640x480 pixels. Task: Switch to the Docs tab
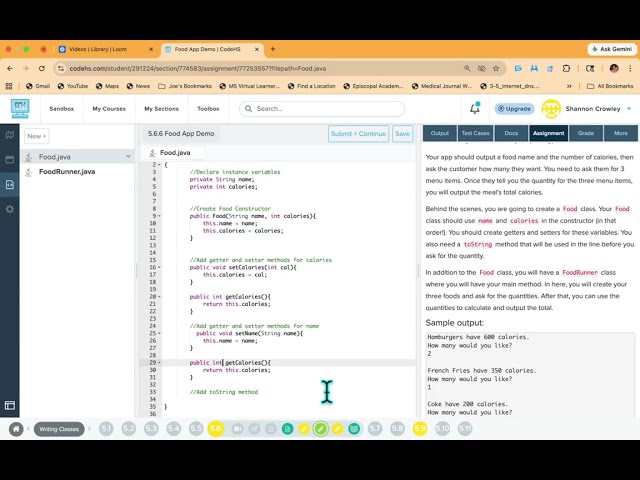[x=511, y=133]
